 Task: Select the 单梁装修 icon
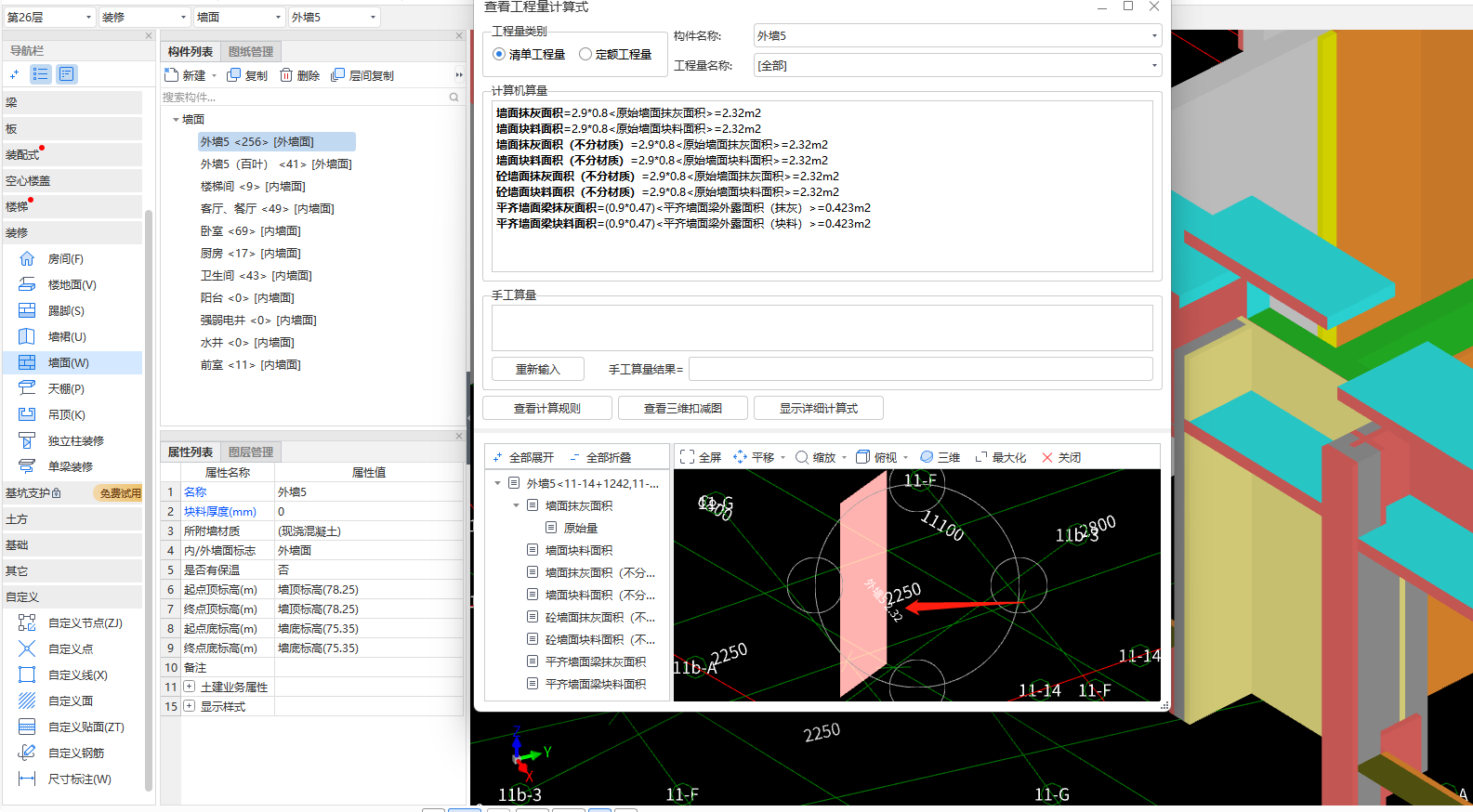click(27, 467)
